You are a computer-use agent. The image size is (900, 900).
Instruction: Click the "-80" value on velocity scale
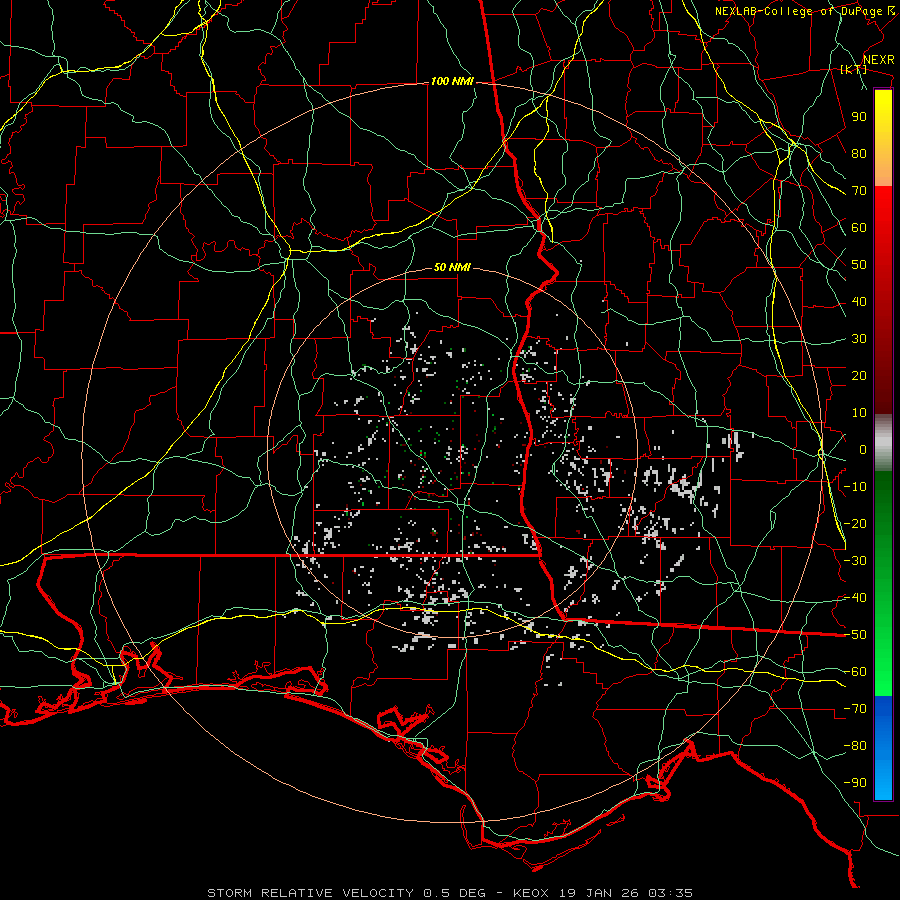coord(855,746)
